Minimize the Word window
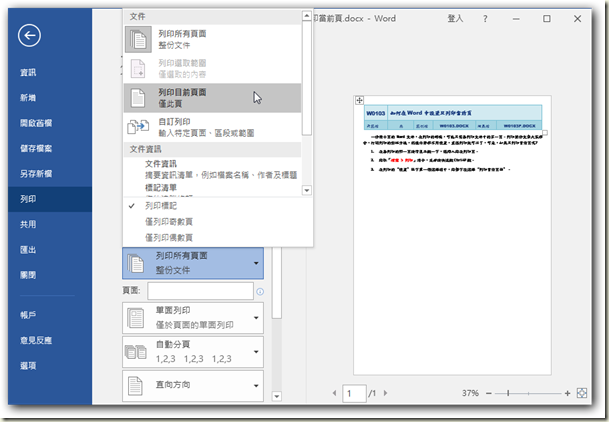 pyautogui.click(x=516, y=19)
